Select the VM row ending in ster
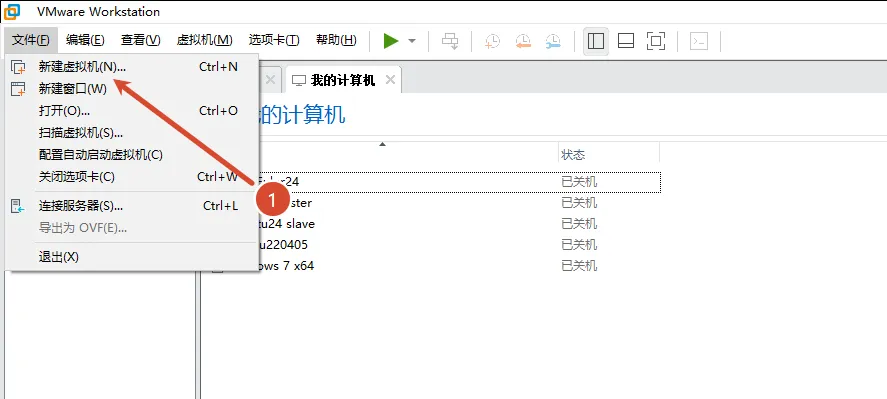The height and width of the screenshot is (399, 887). coord(459,203)
